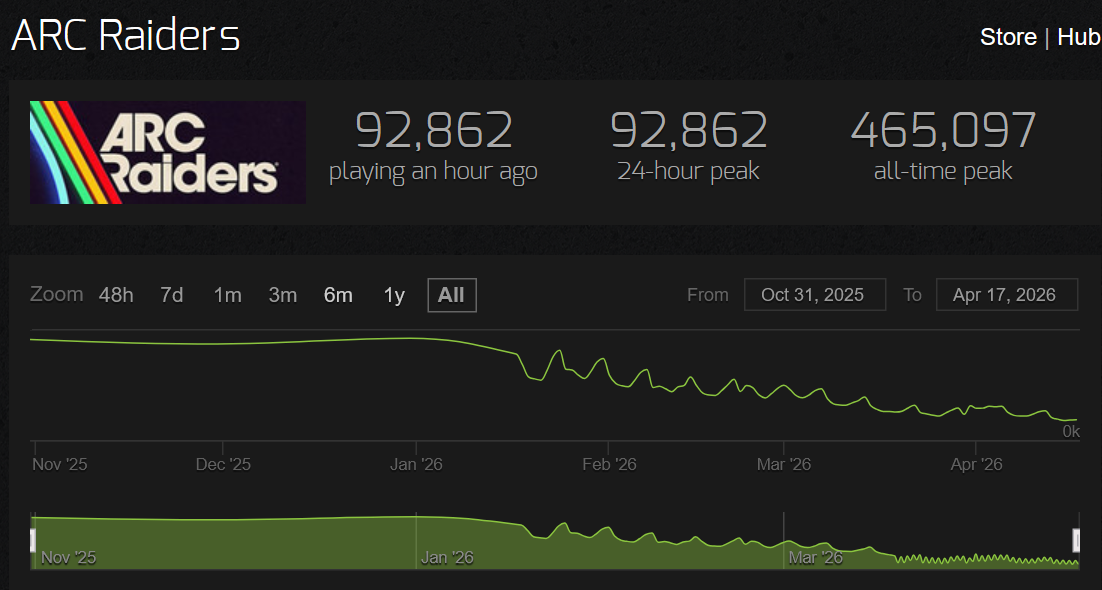Grab the right navigator range handle
1102x590 pixels.
[x=1076, y=540]
